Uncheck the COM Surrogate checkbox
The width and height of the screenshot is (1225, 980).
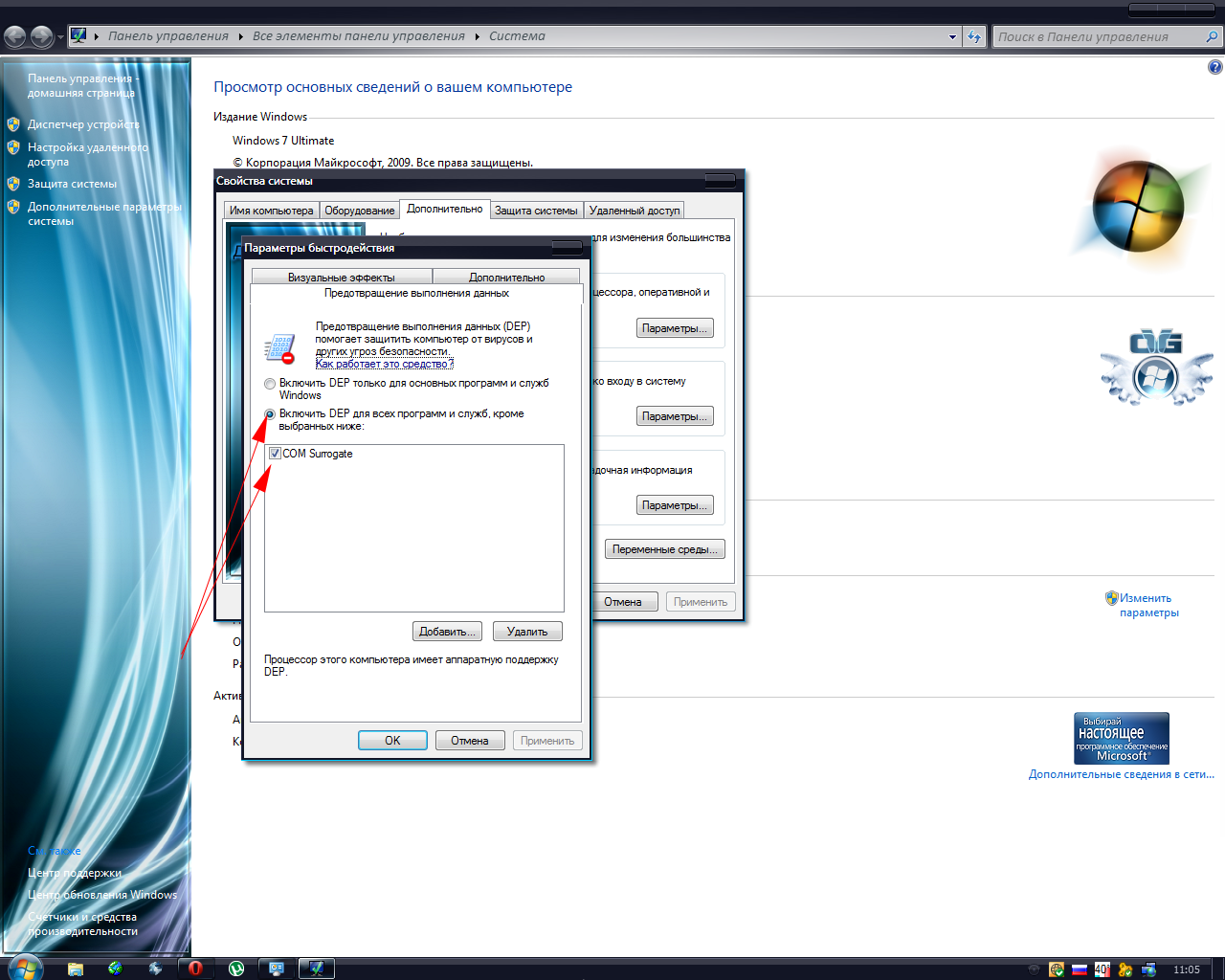click(x=275, y=454)
